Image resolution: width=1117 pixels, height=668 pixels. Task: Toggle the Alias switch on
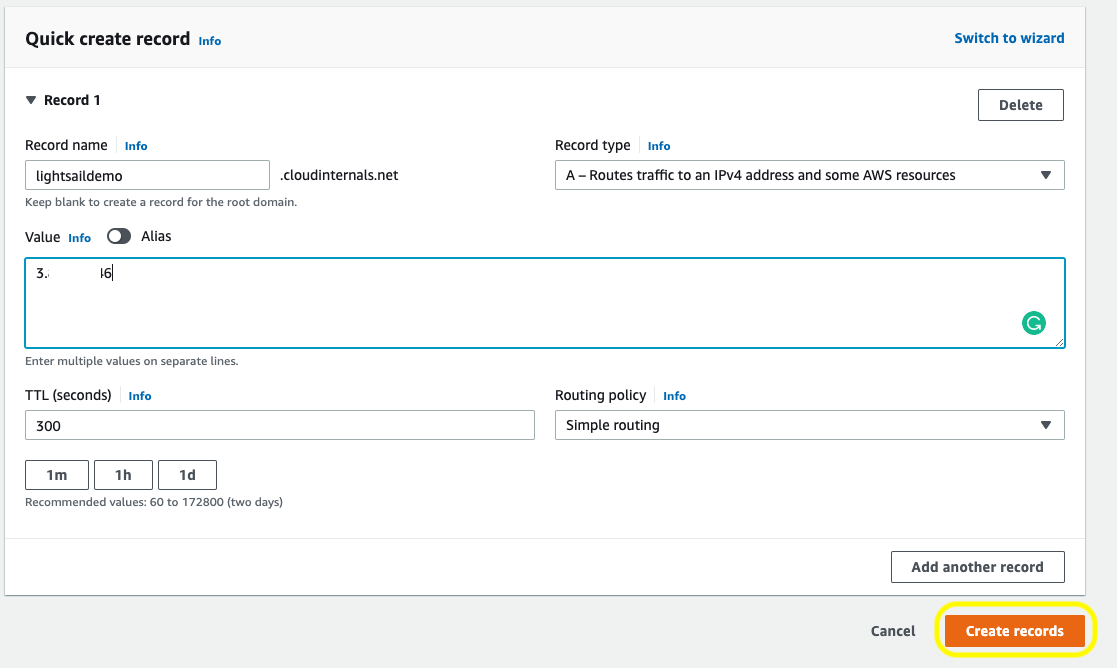point(118,235)
